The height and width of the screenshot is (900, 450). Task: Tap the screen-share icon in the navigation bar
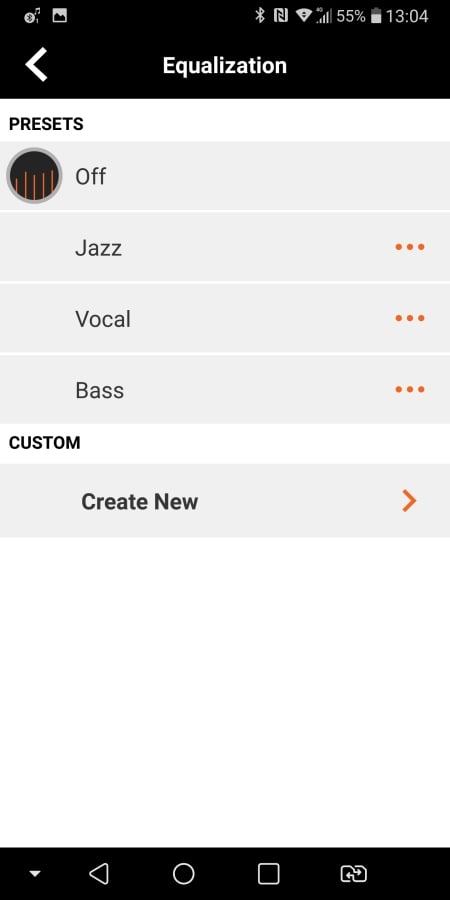[x=354, y=874]
